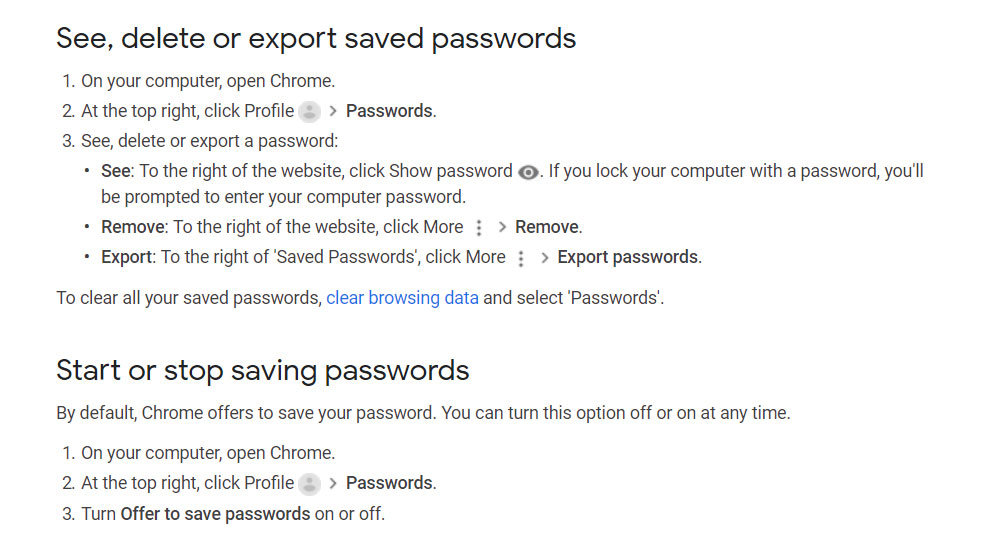Click the Show password eye icon

tap(528, 172)
